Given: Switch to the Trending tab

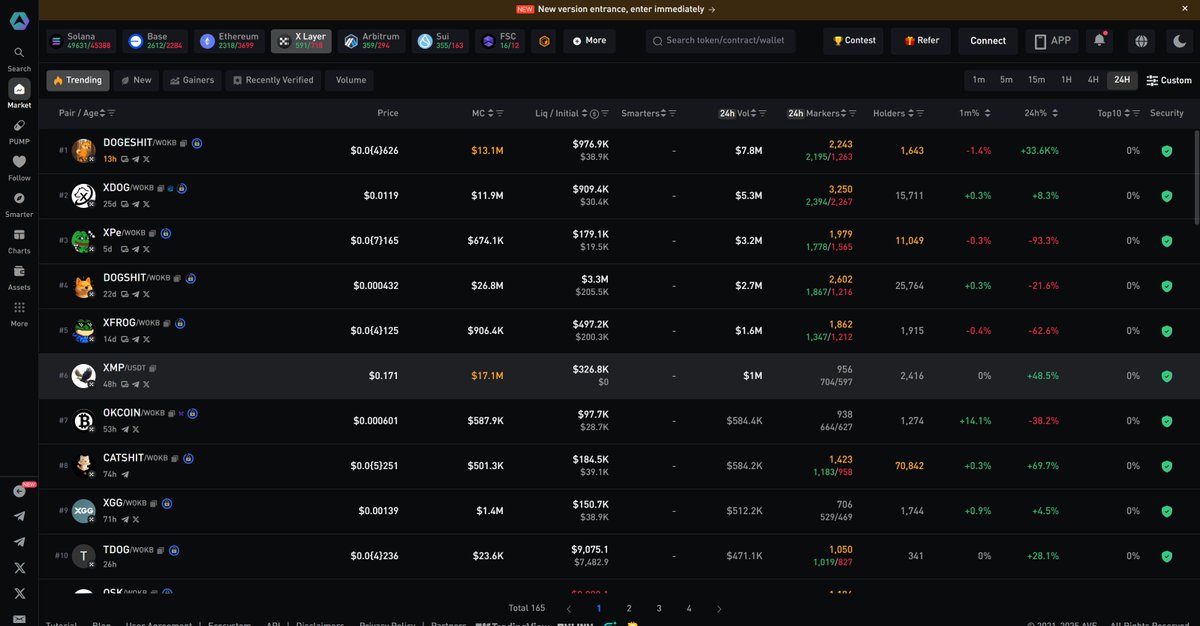Looking at the screenshot, I should coord(78,80).
